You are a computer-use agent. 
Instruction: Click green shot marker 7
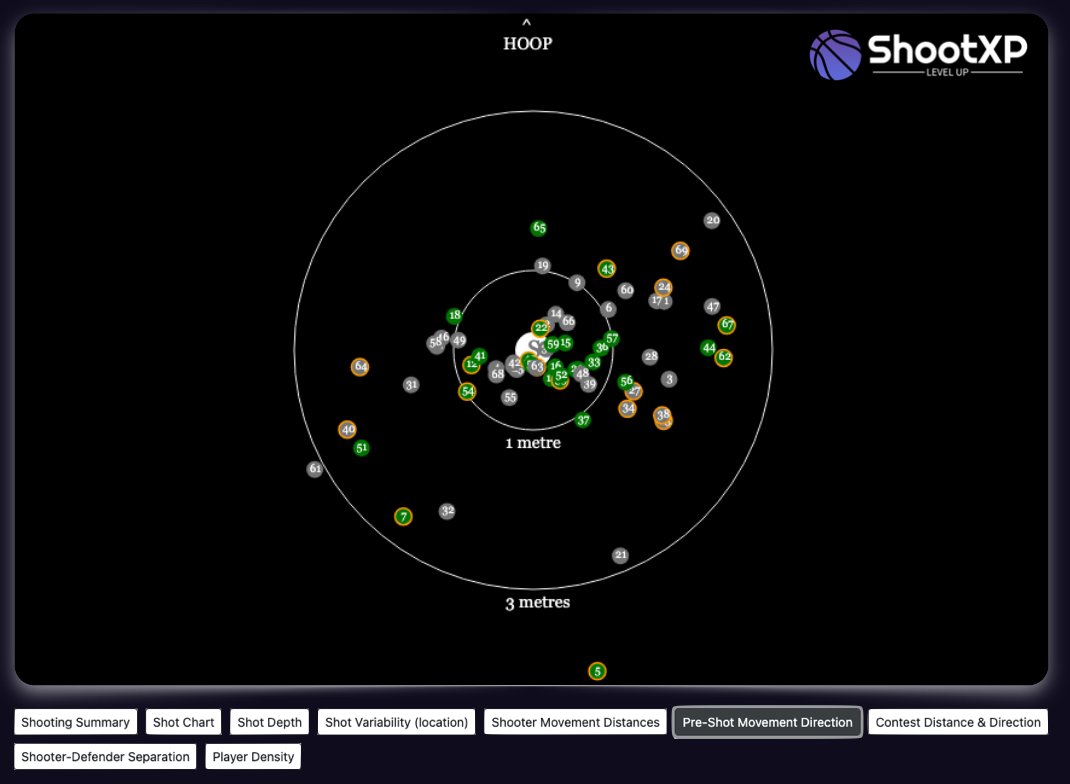click(403, 517)
